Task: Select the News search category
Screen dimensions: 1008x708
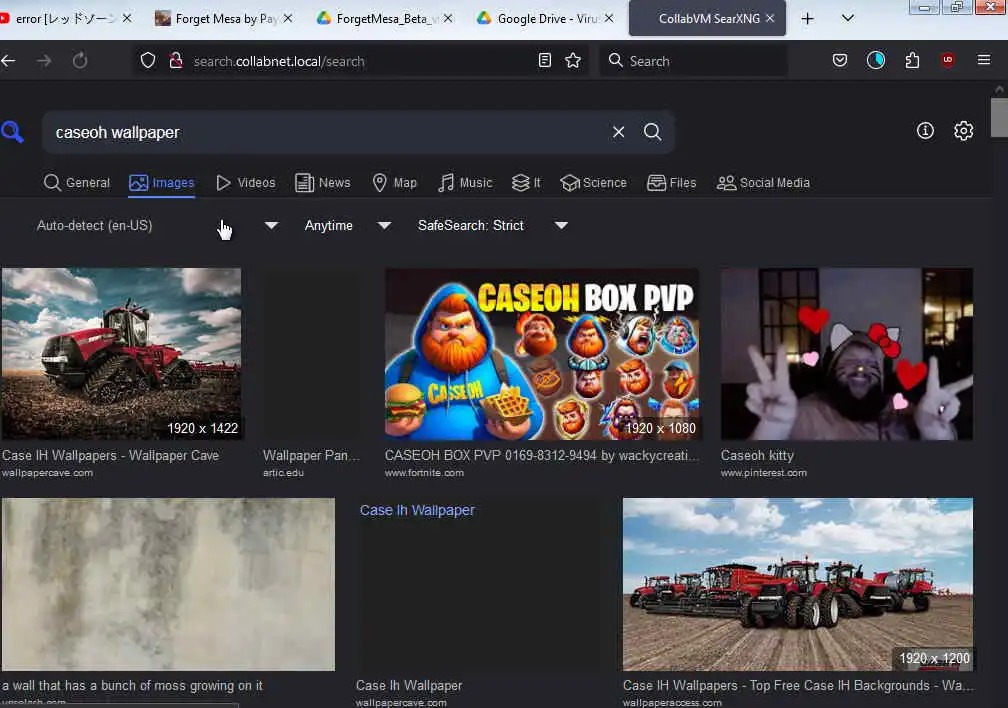Action: (323, 183)
